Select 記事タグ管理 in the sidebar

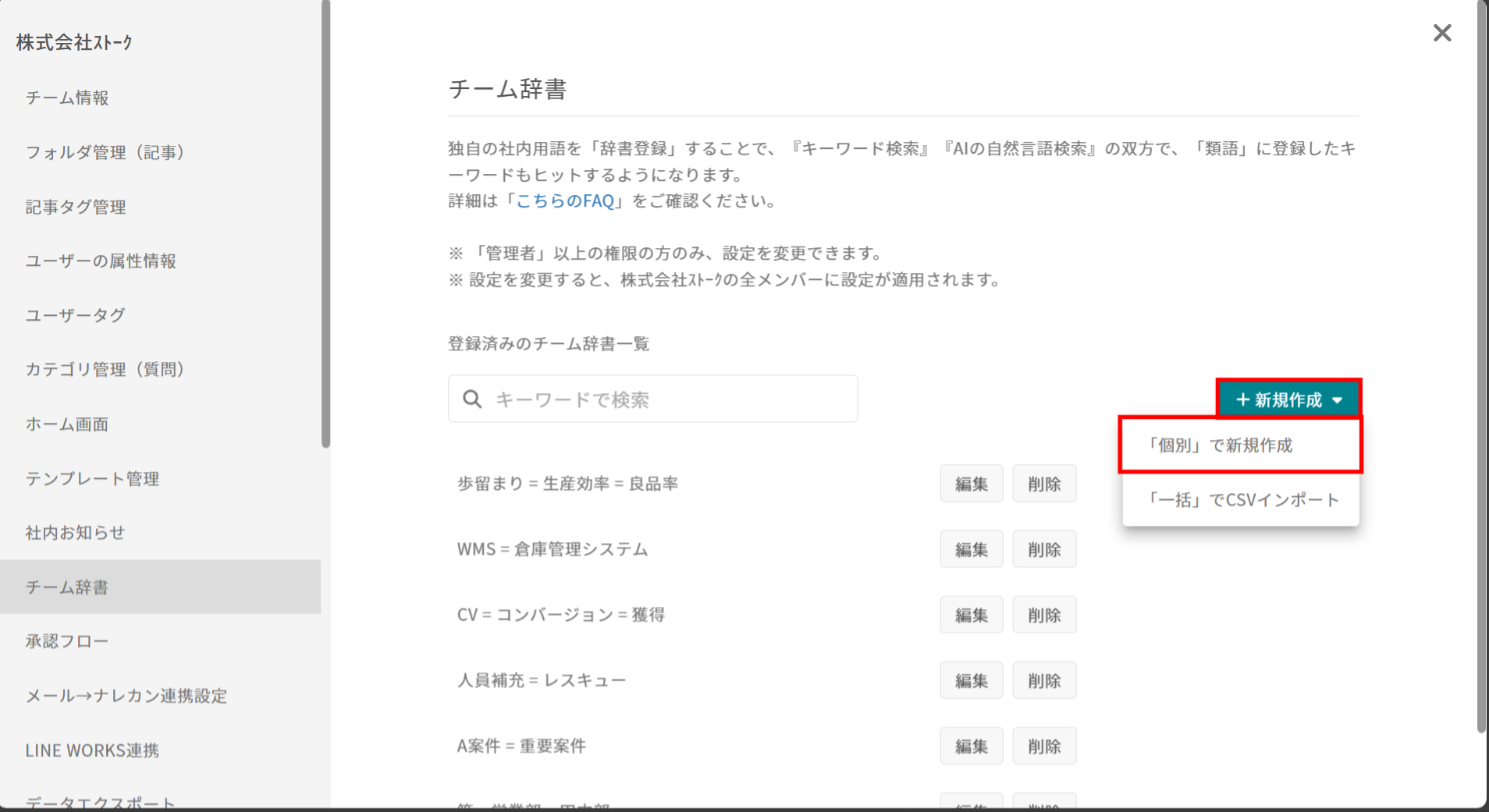pos(76,207)
